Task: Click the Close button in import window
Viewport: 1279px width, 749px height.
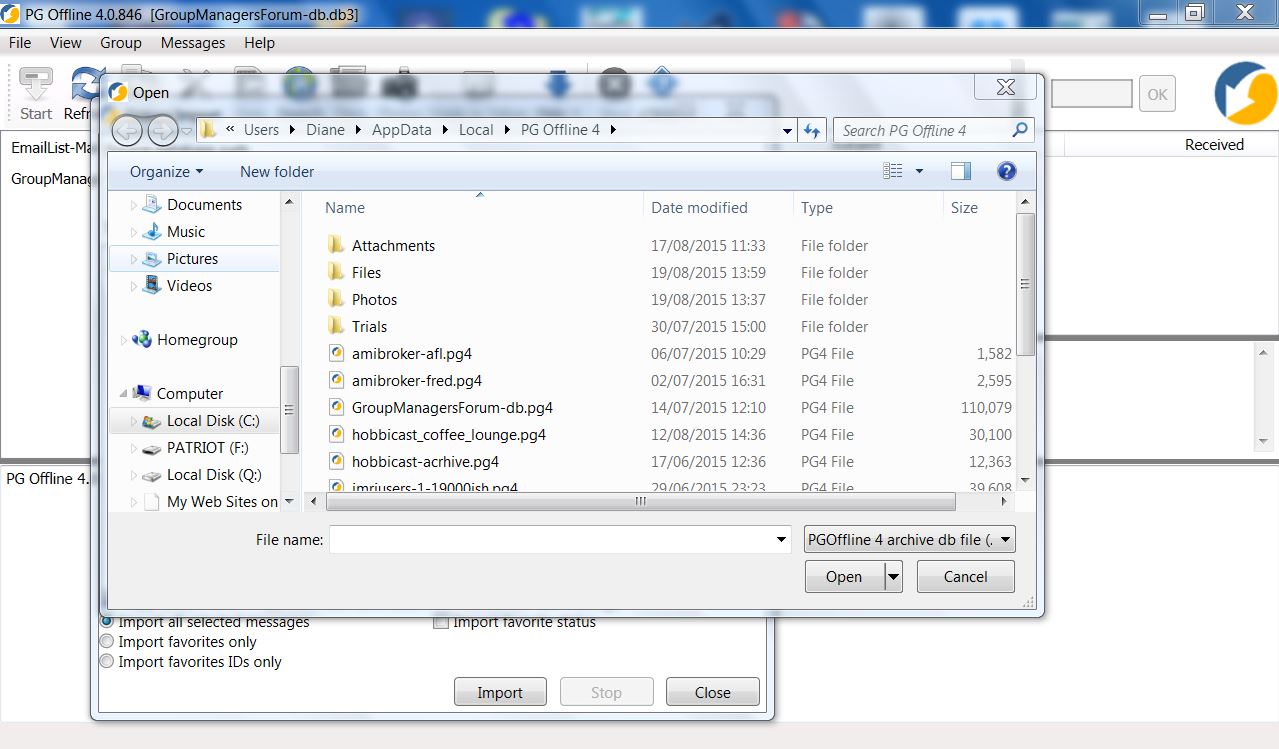Action: tap(713, 692)
